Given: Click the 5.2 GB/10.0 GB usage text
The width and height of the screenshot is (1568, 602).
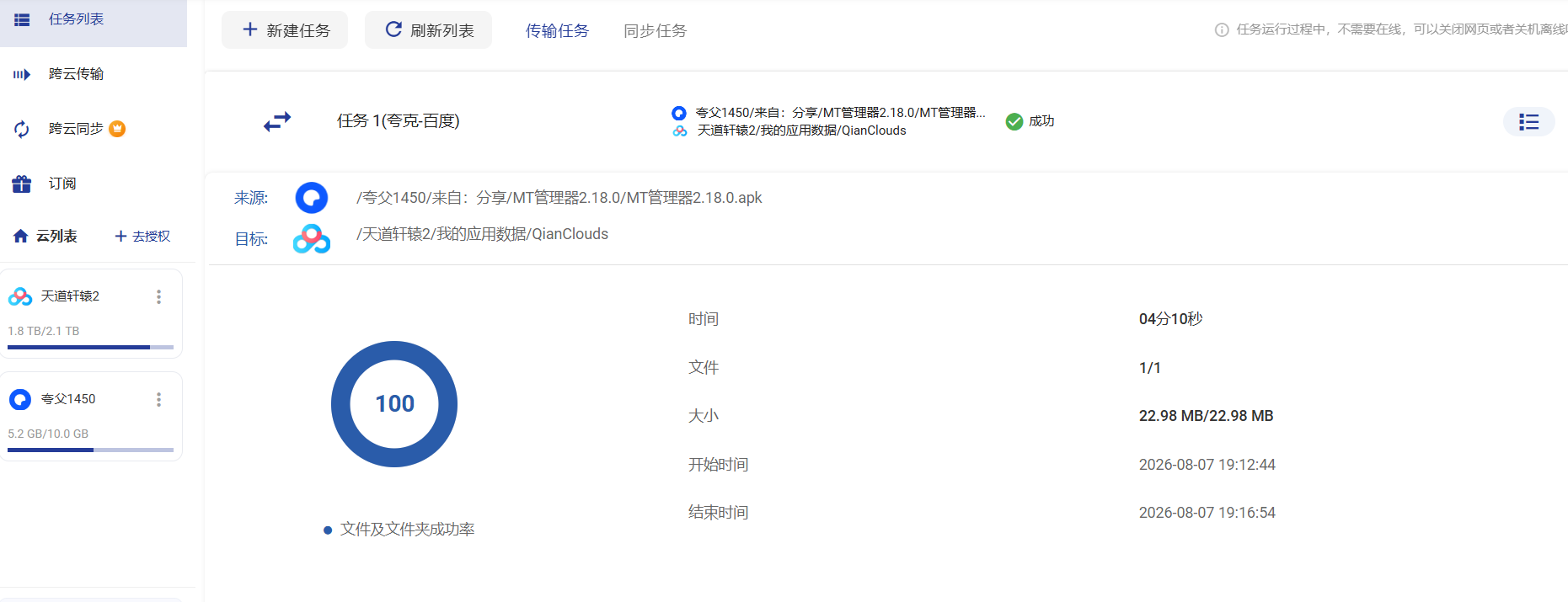Looking at the screenshot, I should click(48, 434).
